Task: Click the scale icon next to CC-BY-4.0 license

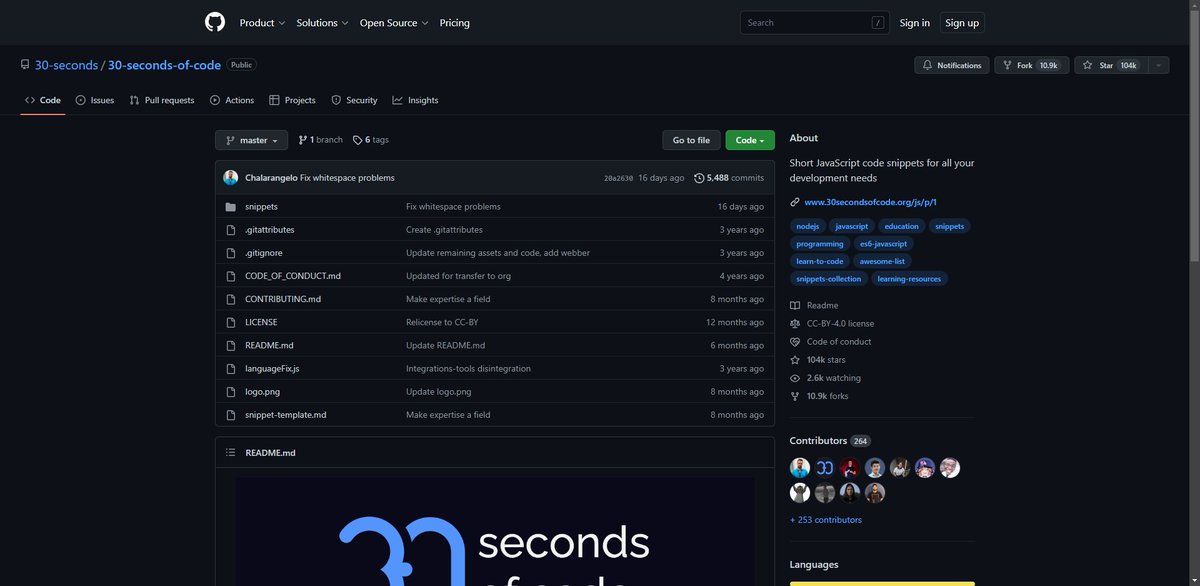Action: pyautogui.click(x=794, y=323)
